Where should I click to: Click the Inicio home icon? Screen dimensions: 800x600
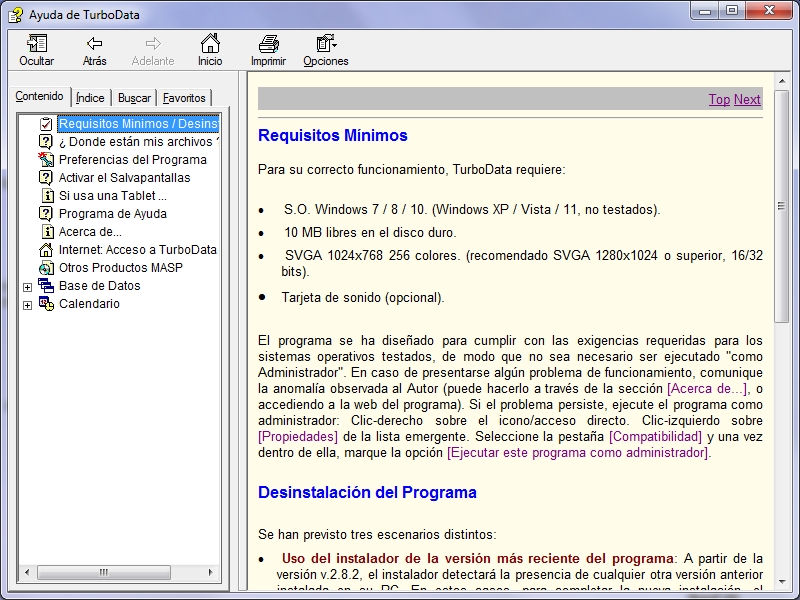(x=210, y=44)
